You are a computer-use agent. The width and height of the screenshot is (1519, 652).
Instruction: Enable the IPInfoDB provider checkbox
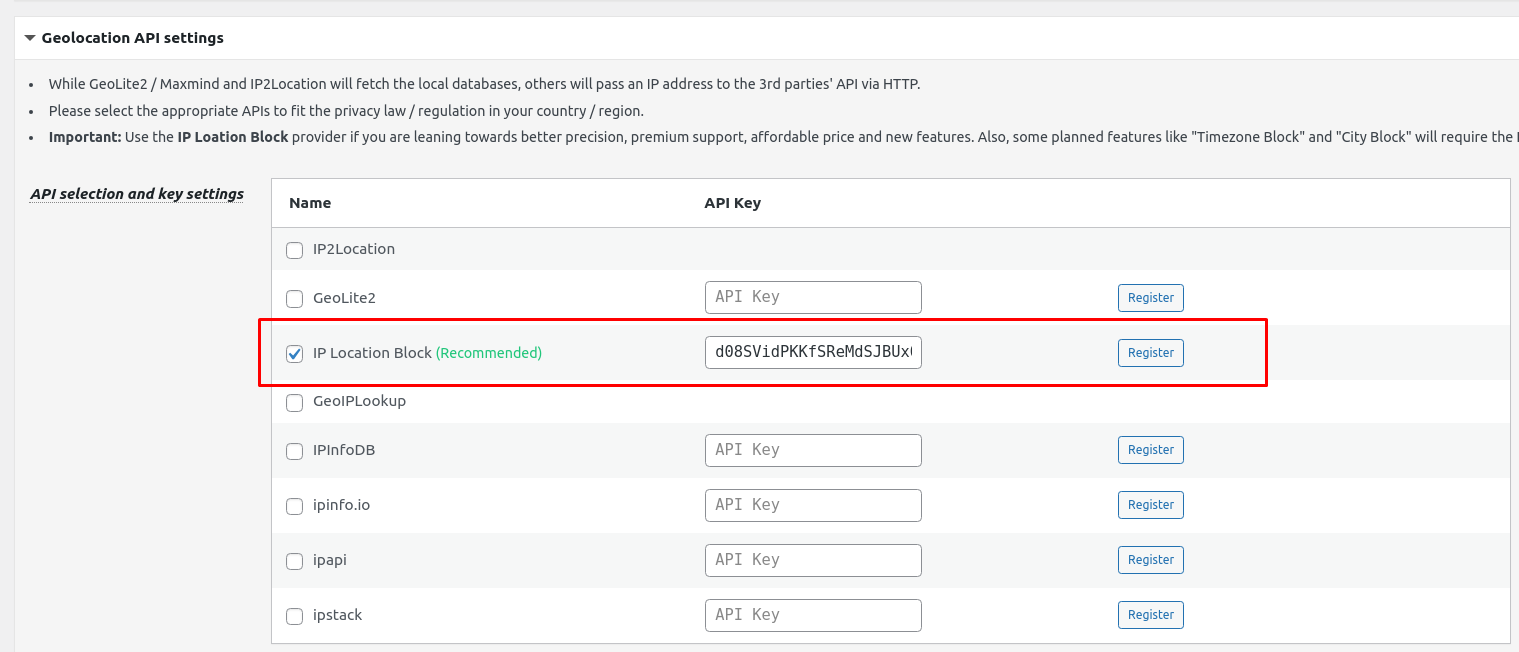(294, 451)
